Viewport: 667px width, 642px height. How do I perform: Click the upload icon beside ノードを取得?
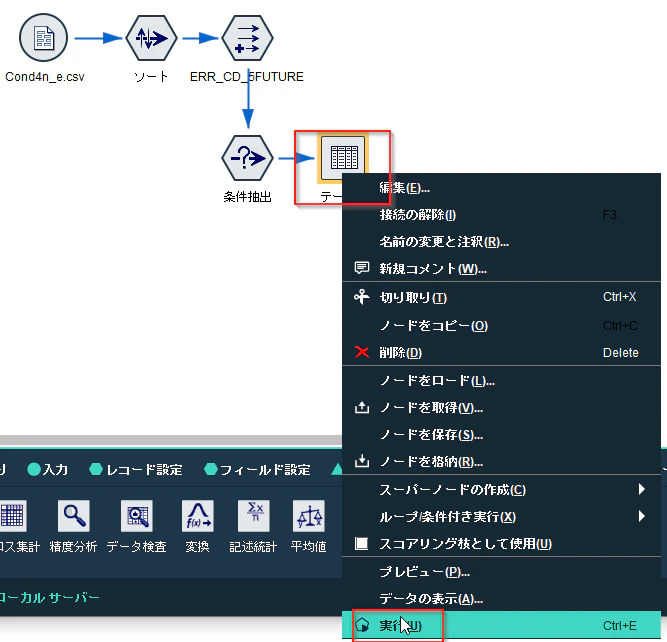click(x=362, y=407)
